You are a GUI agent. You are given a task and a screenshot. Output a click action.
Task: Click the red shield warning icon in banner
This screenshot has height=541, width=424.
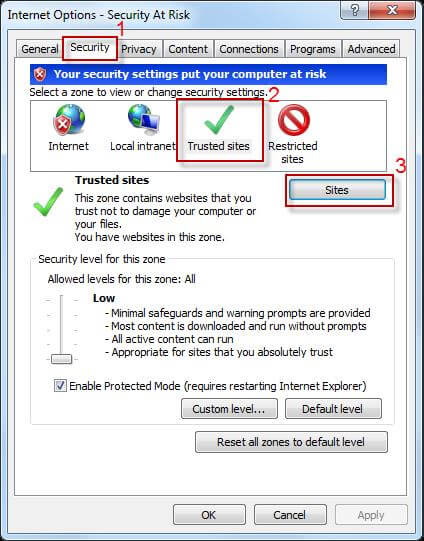tap(40, 74)
